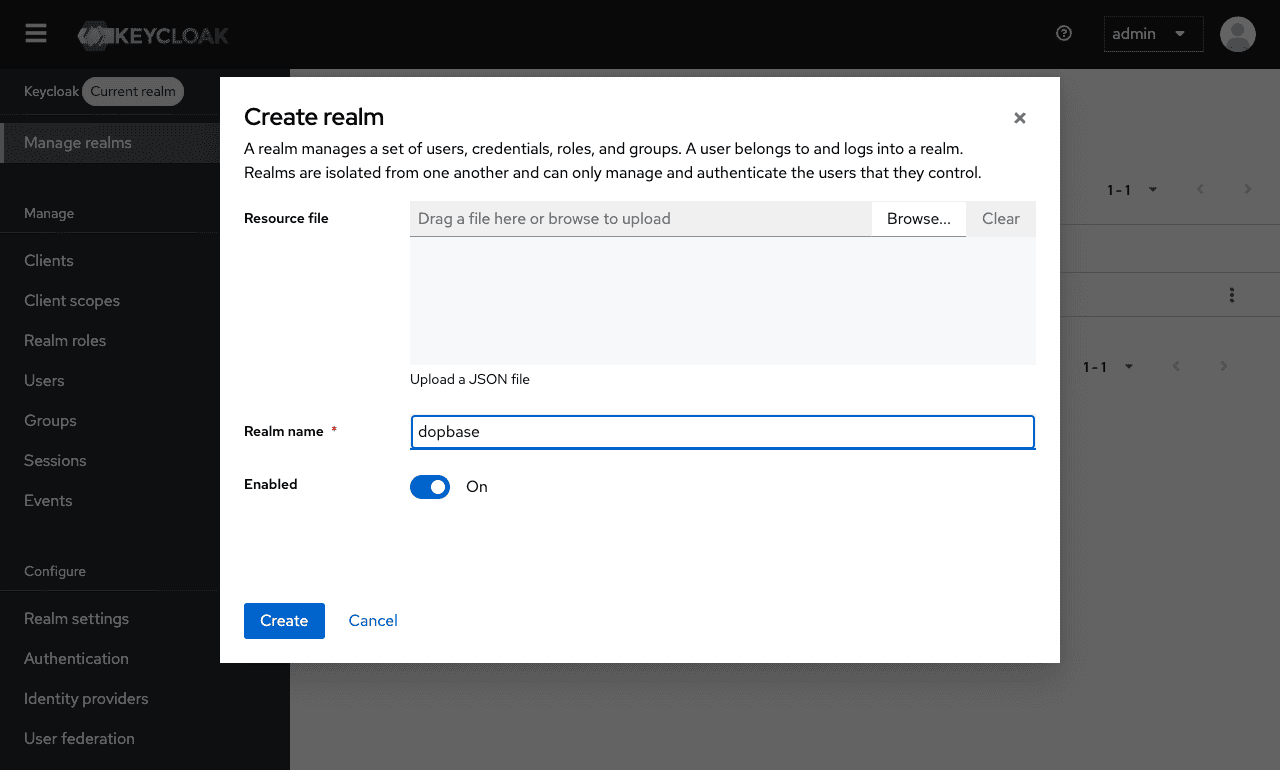
Task: Toggle the Enabled switch off
Action: tap(430, 487)
